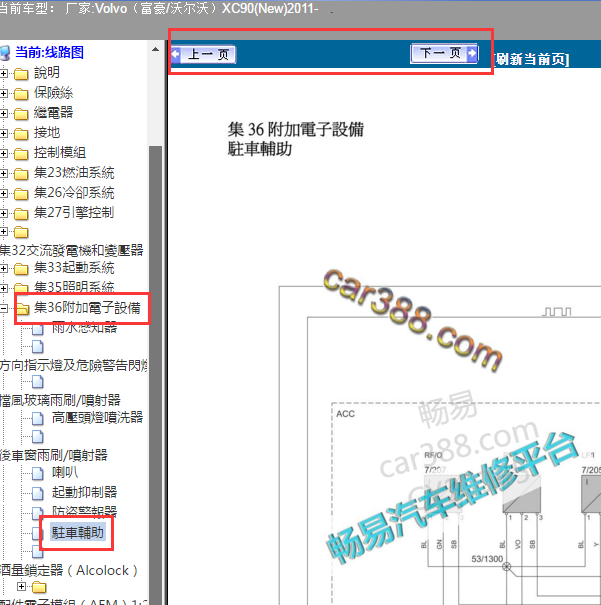Expand the 控制模組 folder node
The height and width of the screenshot is (605, 601).
pos(3,153)
